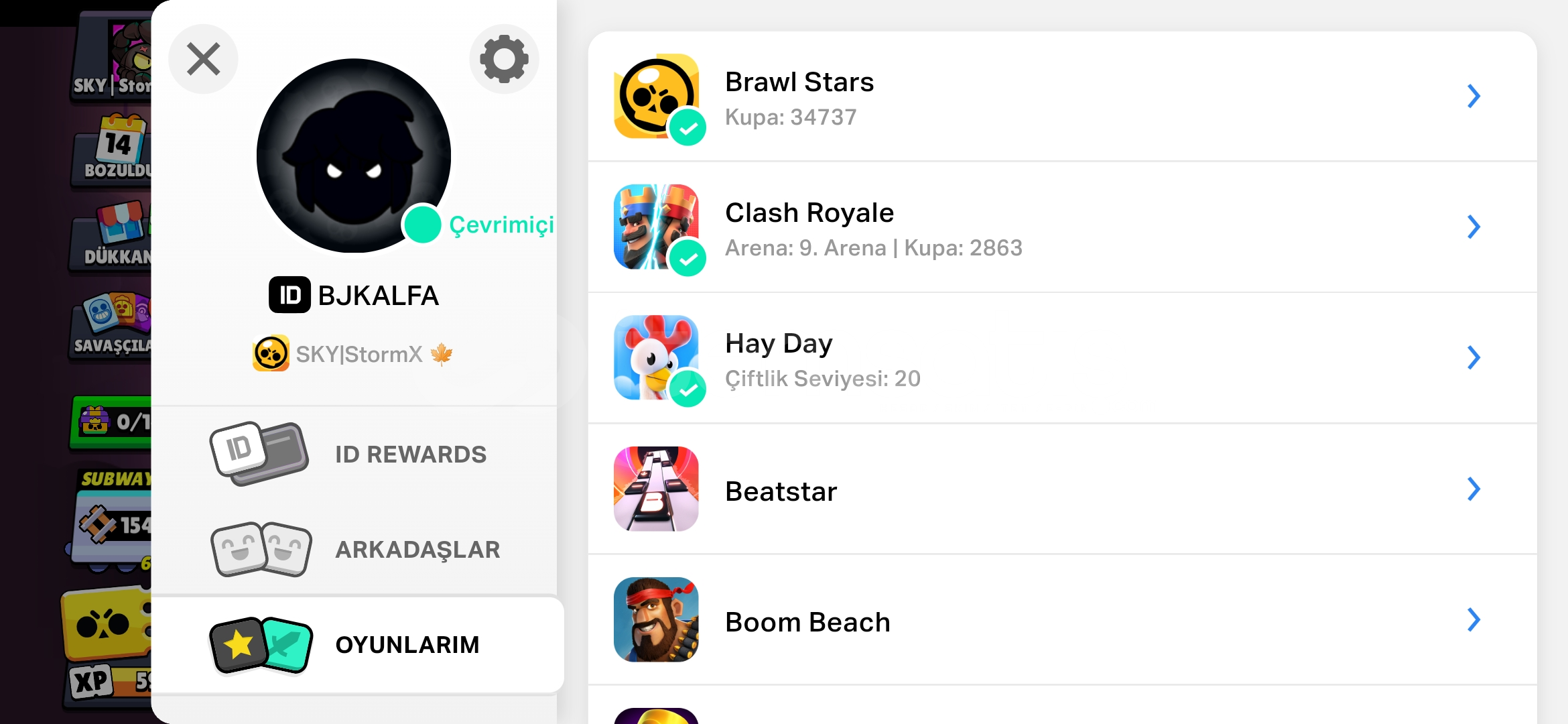Viewport: 1568px width, 724px height.
Task: Expand Clash Royale row chevron
Action: 1474,227
